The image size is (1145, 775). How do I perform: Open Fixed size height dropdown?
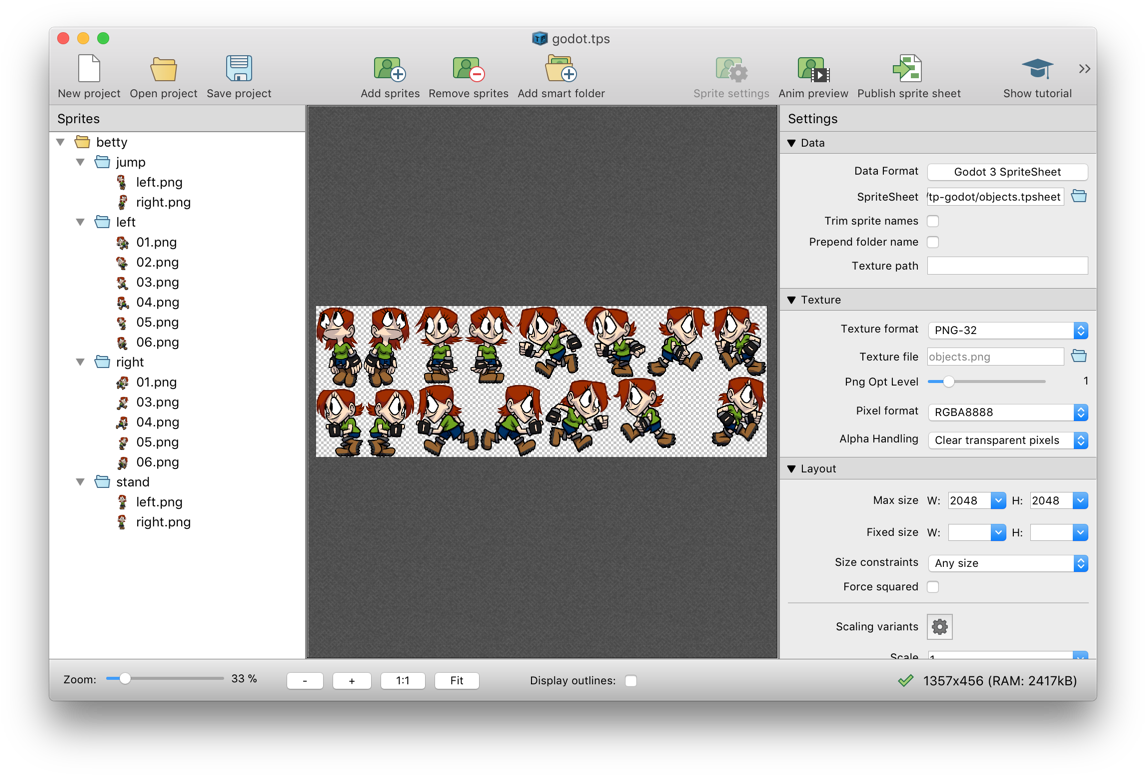coord(1080,532)
